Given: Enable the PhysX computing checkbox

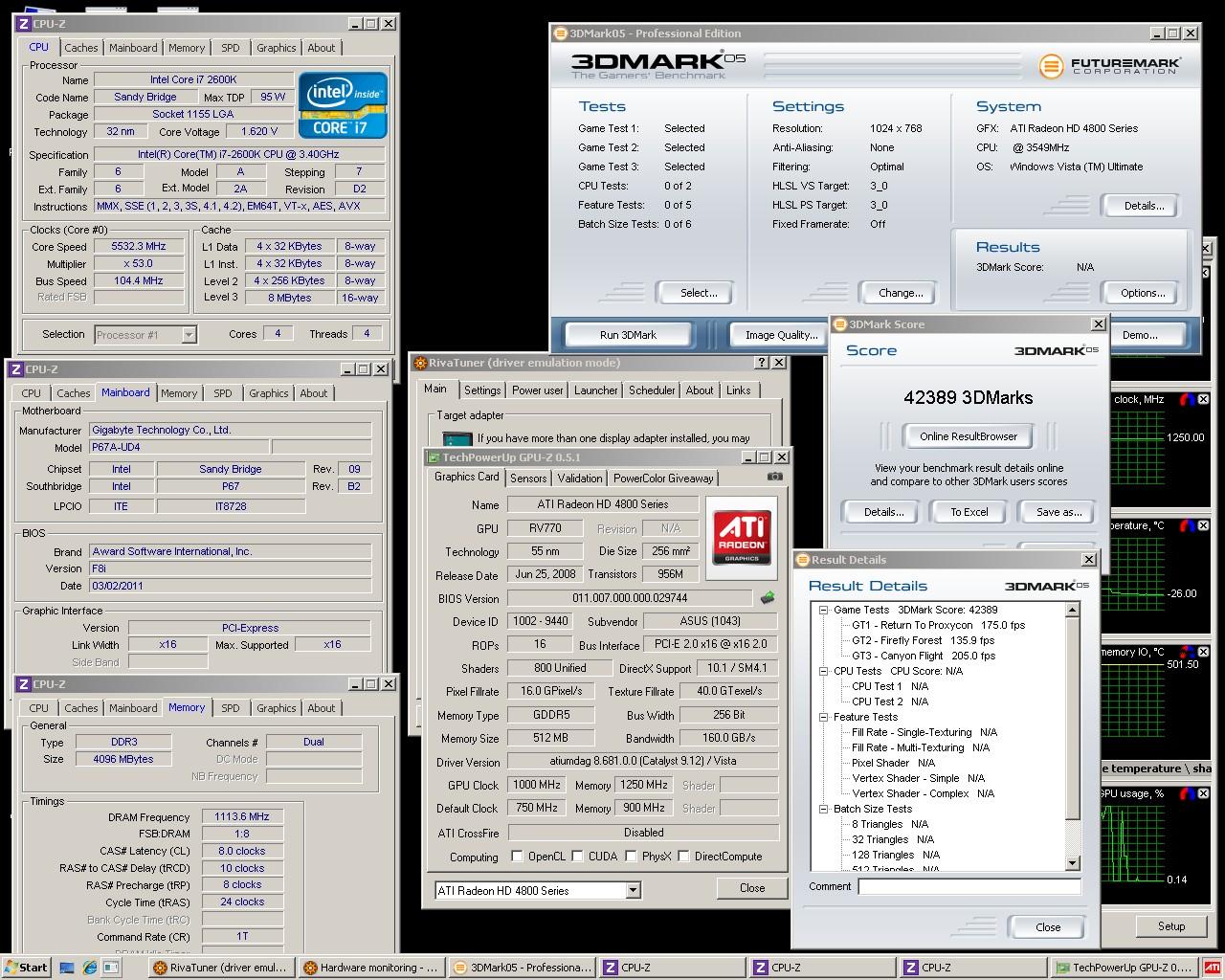Looking at the screenshot, I should [x=631, y=857].
